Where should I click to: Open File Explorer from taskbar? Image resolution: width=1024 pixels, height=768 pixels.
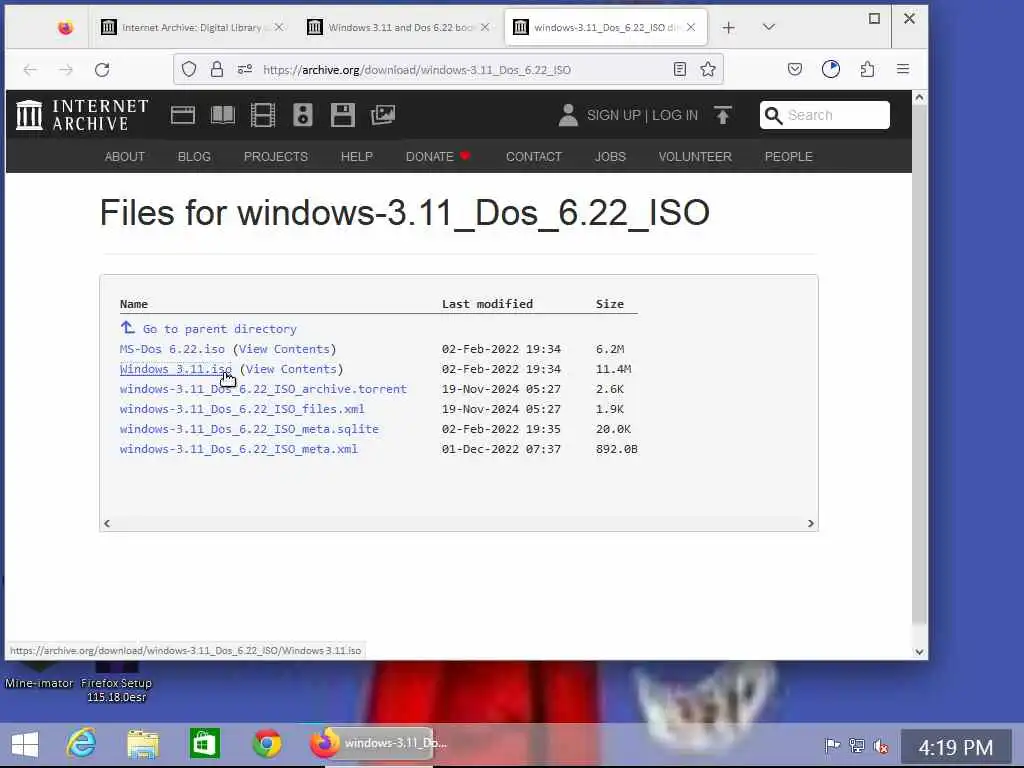pyautogui.click(x=143, y=744)
